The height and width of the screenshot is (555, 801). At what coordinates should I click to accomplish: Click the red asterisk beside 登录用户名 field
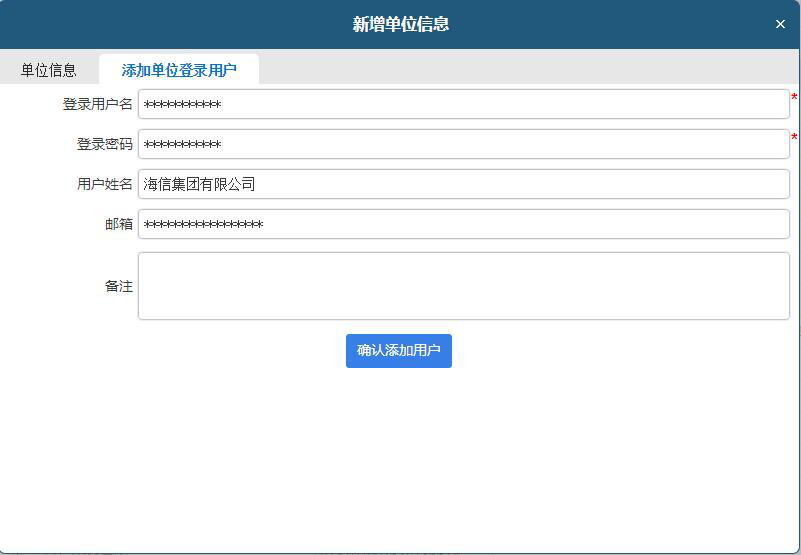coord(794,98)
